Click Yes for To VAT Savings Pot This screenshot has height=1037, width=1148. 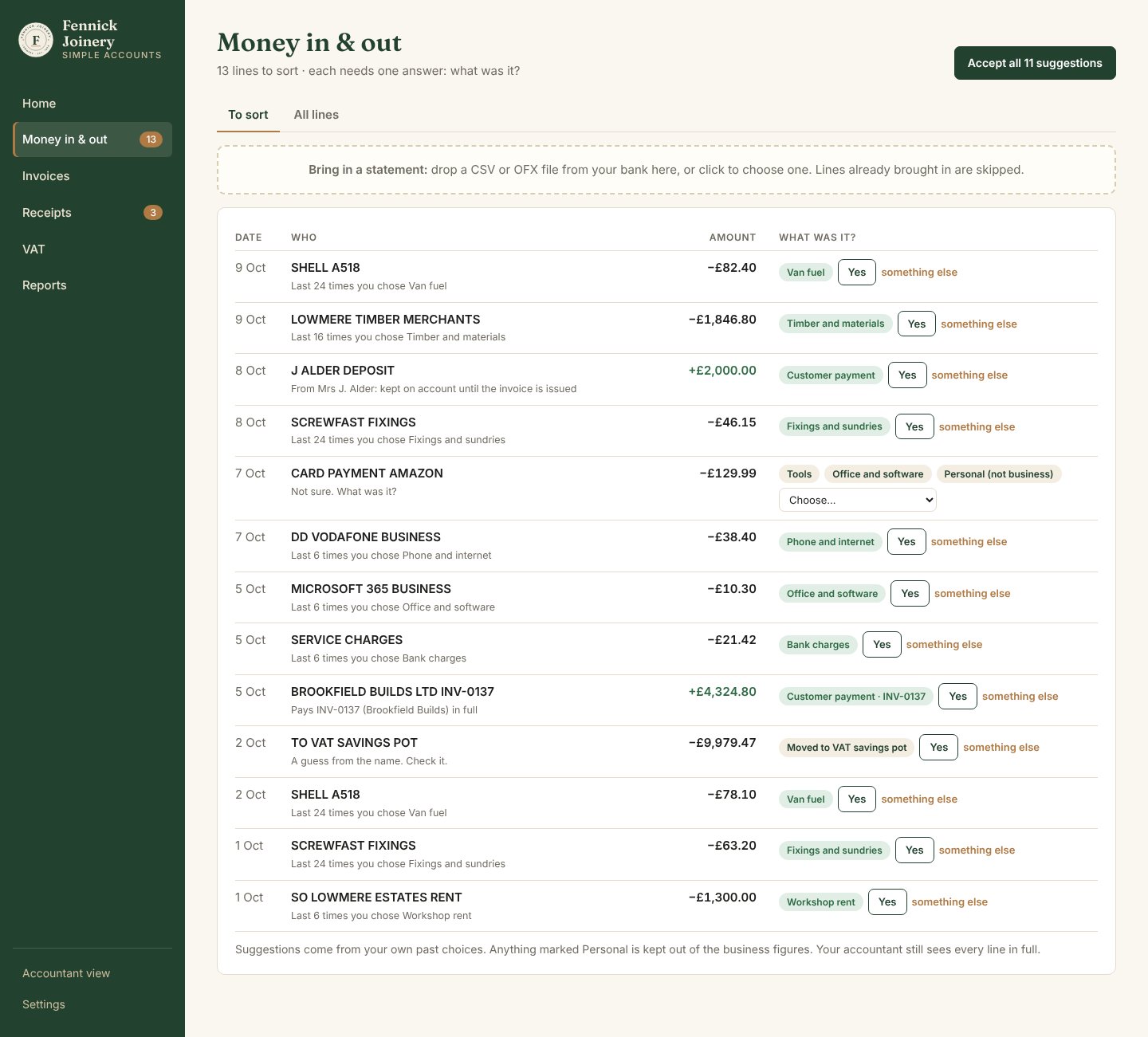click(x=939, y=747)
